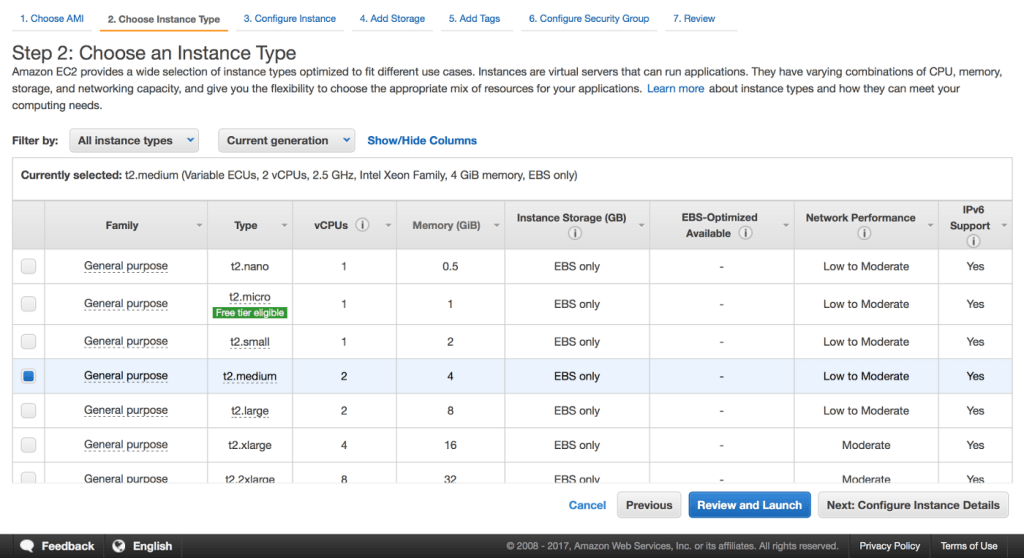Click the Review and Launch button
The width and height of the screenshot is (1024, 558).
click(749, 505)
